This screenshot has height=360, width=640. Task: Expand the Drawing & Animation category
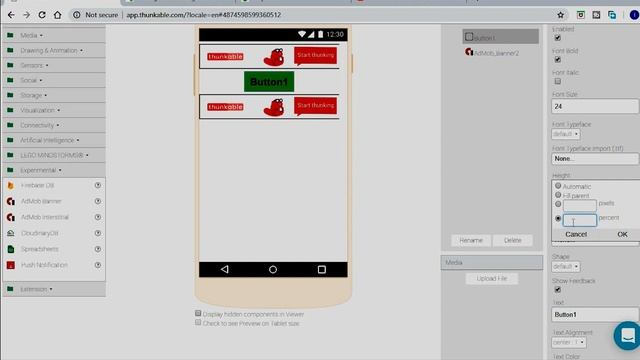54,51
